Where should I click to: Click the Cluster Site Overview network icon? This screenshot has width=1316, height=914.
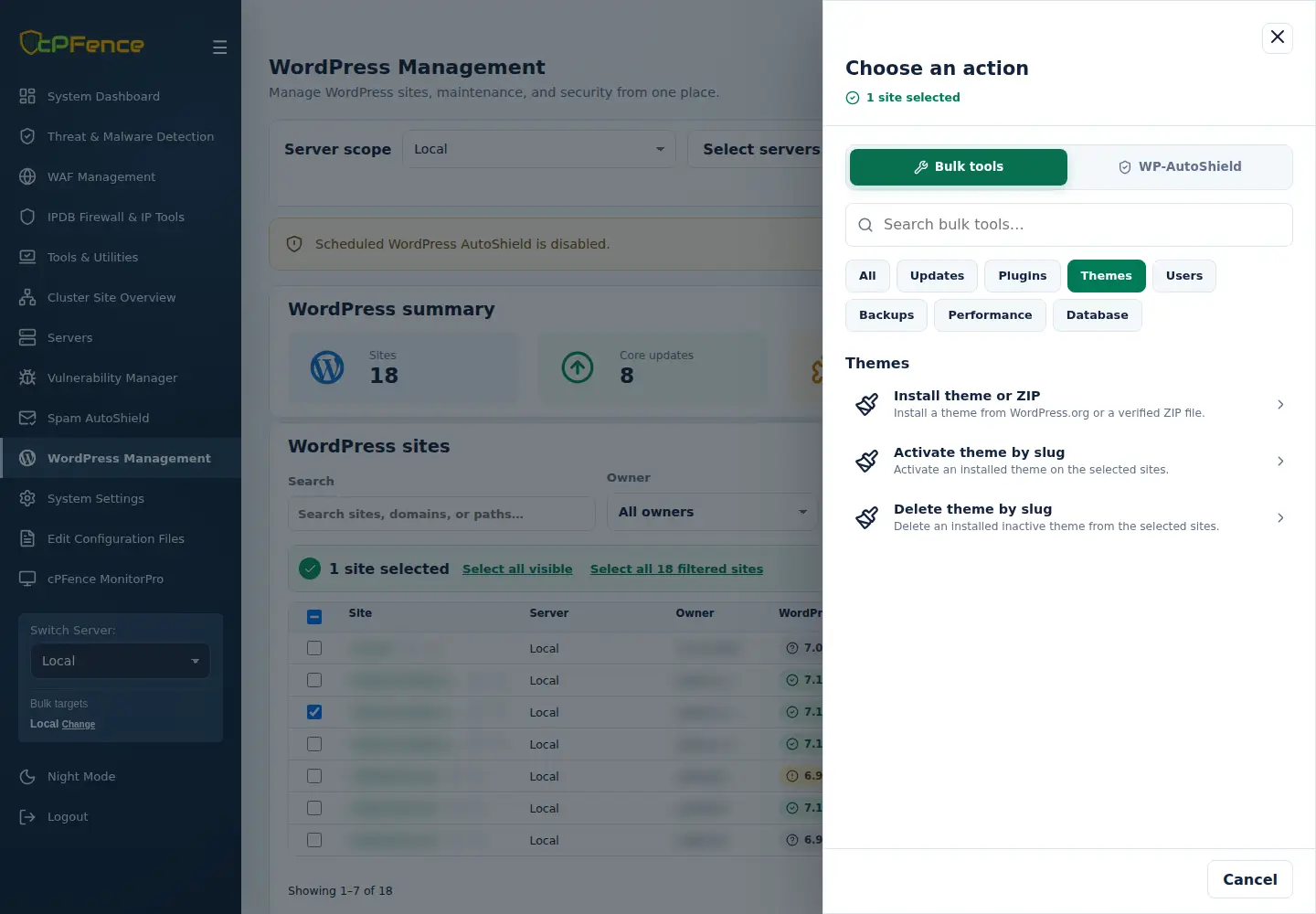coord(27,297)
